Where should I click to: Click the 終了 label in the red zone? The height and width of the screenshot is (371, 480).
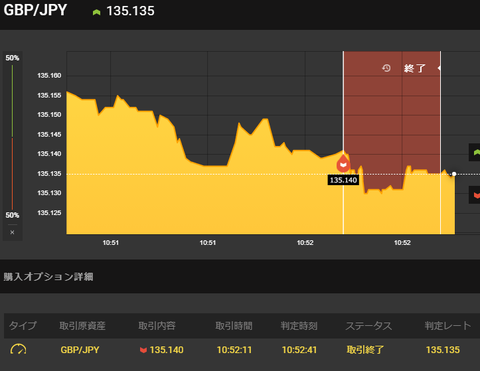pyautogui.click(x=415, y=68)
